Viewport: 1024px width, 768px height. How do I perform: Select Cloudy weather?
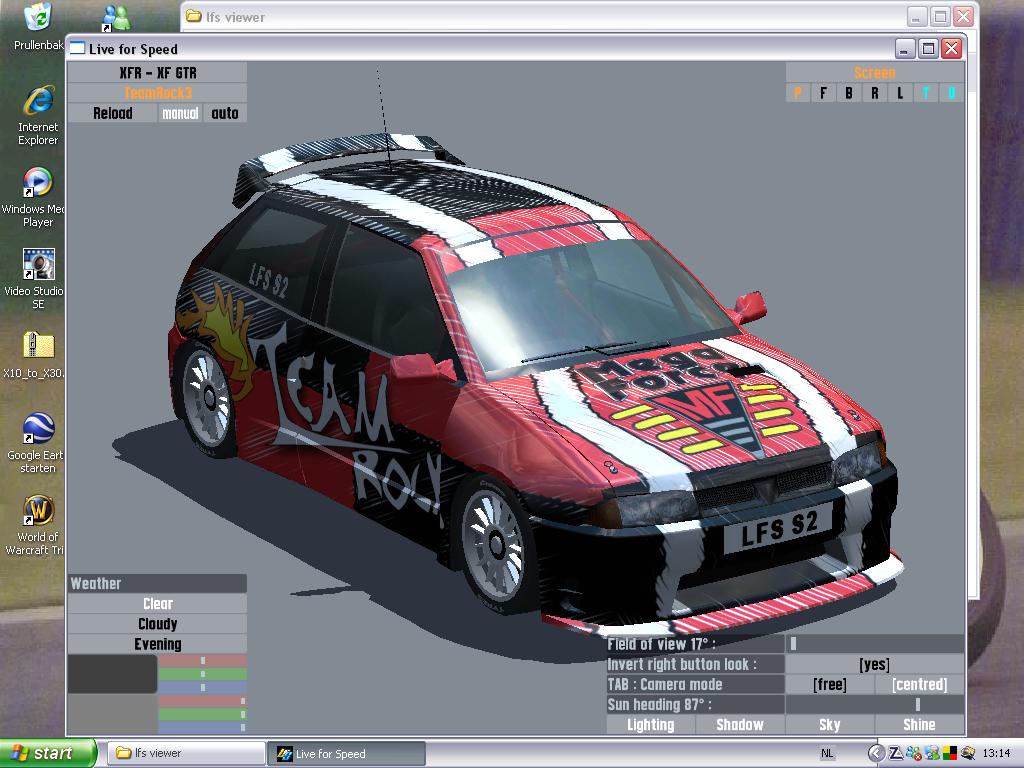pos(157,624)
